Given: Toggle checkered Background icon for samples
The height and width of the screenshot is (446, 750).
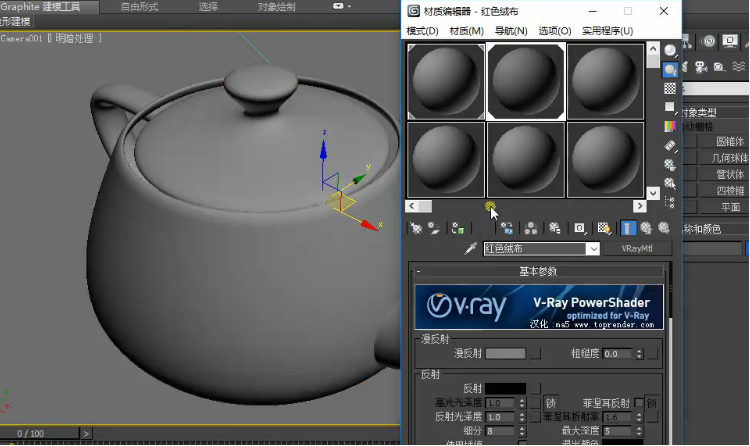Looking at the screenshot, I should click(x=670, y=89).
